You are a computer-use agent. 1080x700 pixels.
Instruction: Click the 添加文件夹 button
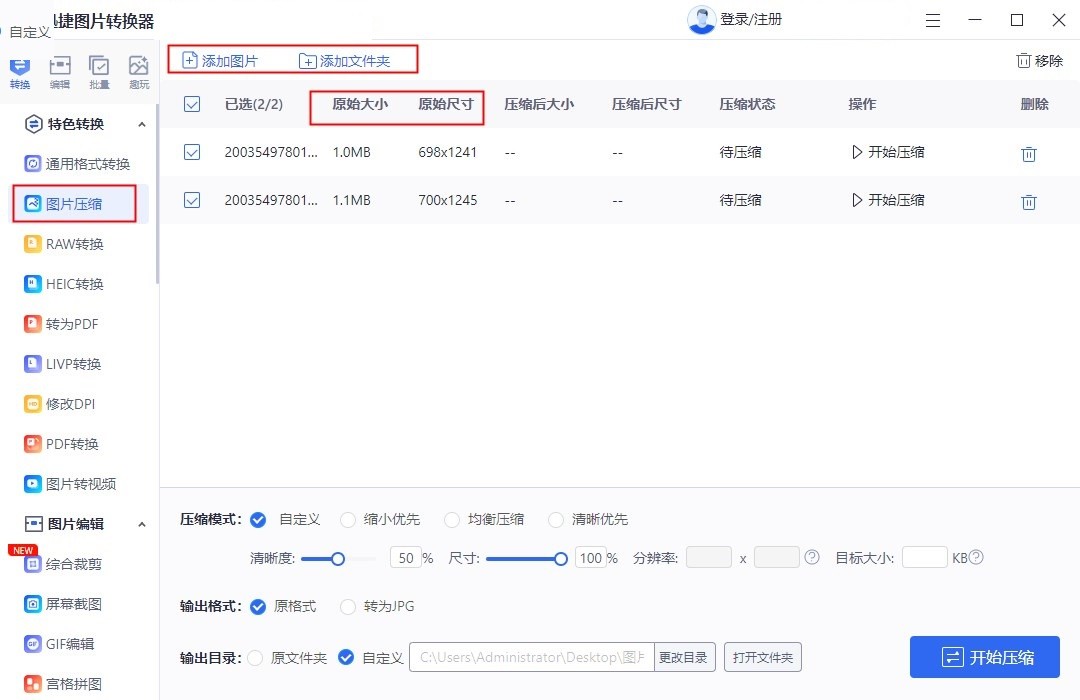pyautogui.click(x=345, y=61)
